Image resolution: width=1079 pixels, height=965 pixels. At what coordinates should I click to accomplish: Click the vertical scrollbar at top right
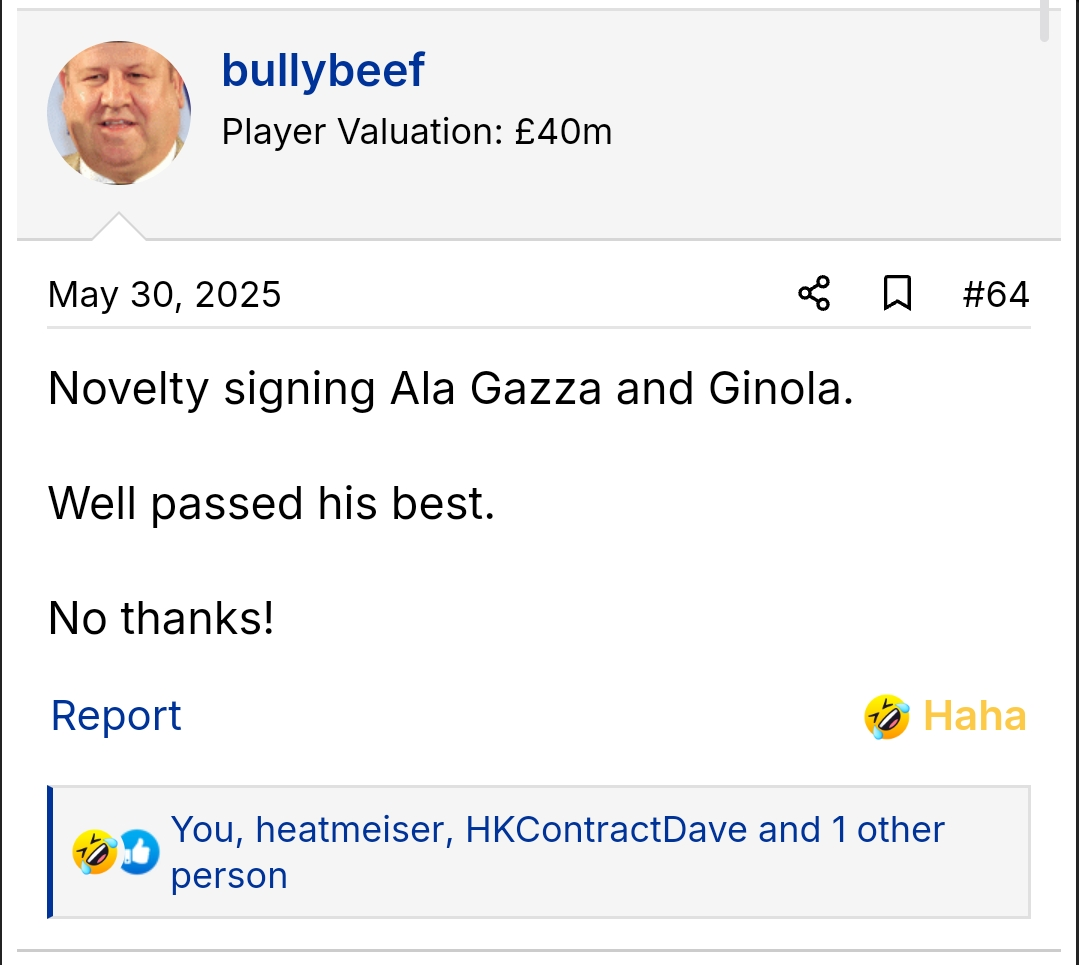[1044, 20]
